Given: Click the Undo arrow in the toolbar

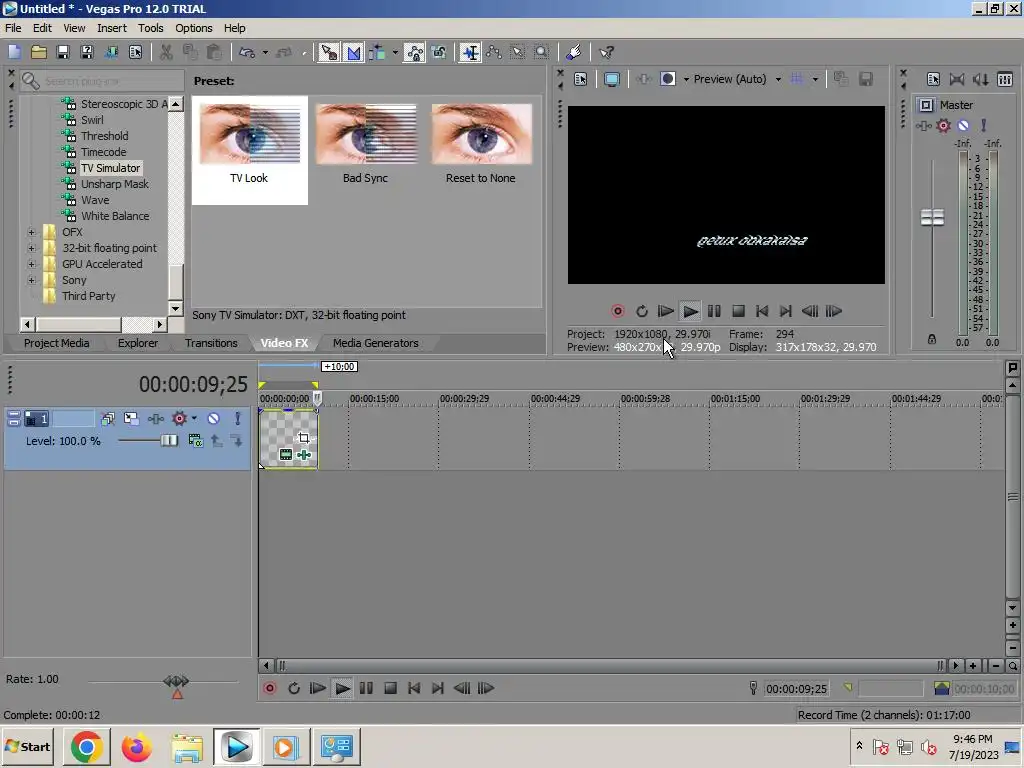Looking at the screenshot, I should tap(247, 52).
